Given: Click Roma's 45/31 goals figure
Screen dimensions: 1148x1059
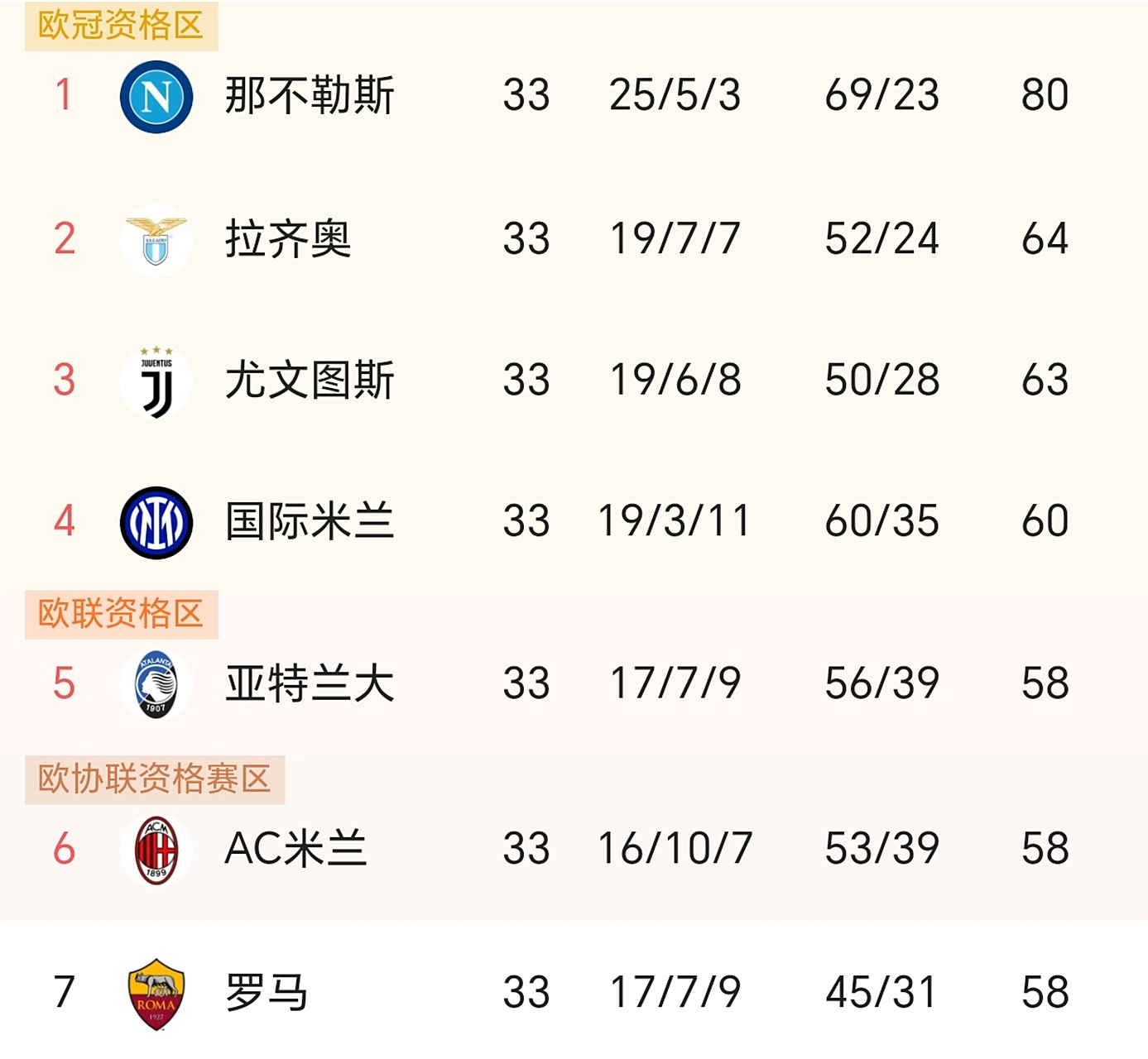Looking at the screenshot, I should pyautogui.click(x=881, y=993).
